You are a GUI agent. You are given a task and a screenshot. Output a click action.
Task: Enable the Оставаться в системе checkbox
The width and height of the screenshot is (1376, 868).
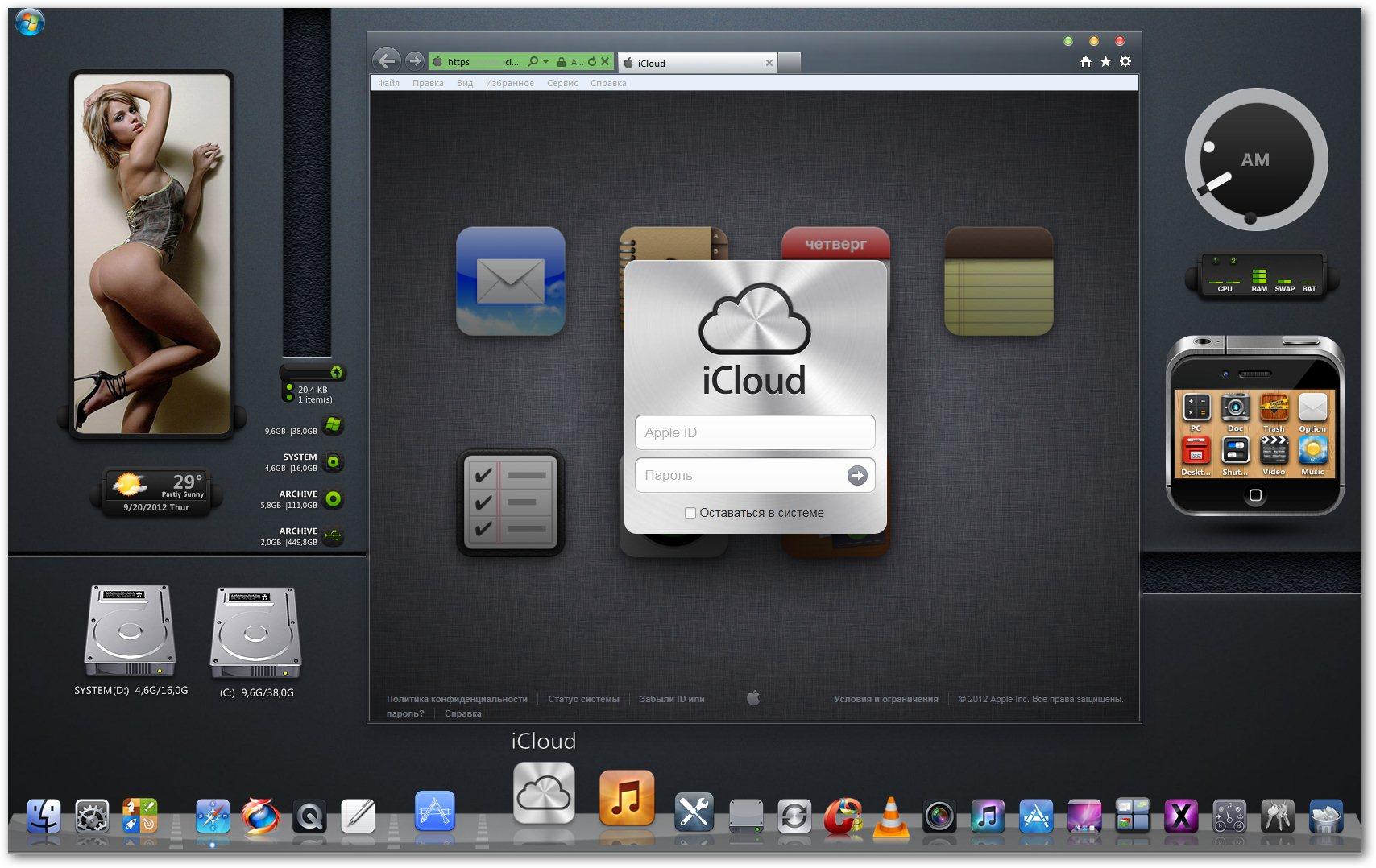[x=690, y=513]
